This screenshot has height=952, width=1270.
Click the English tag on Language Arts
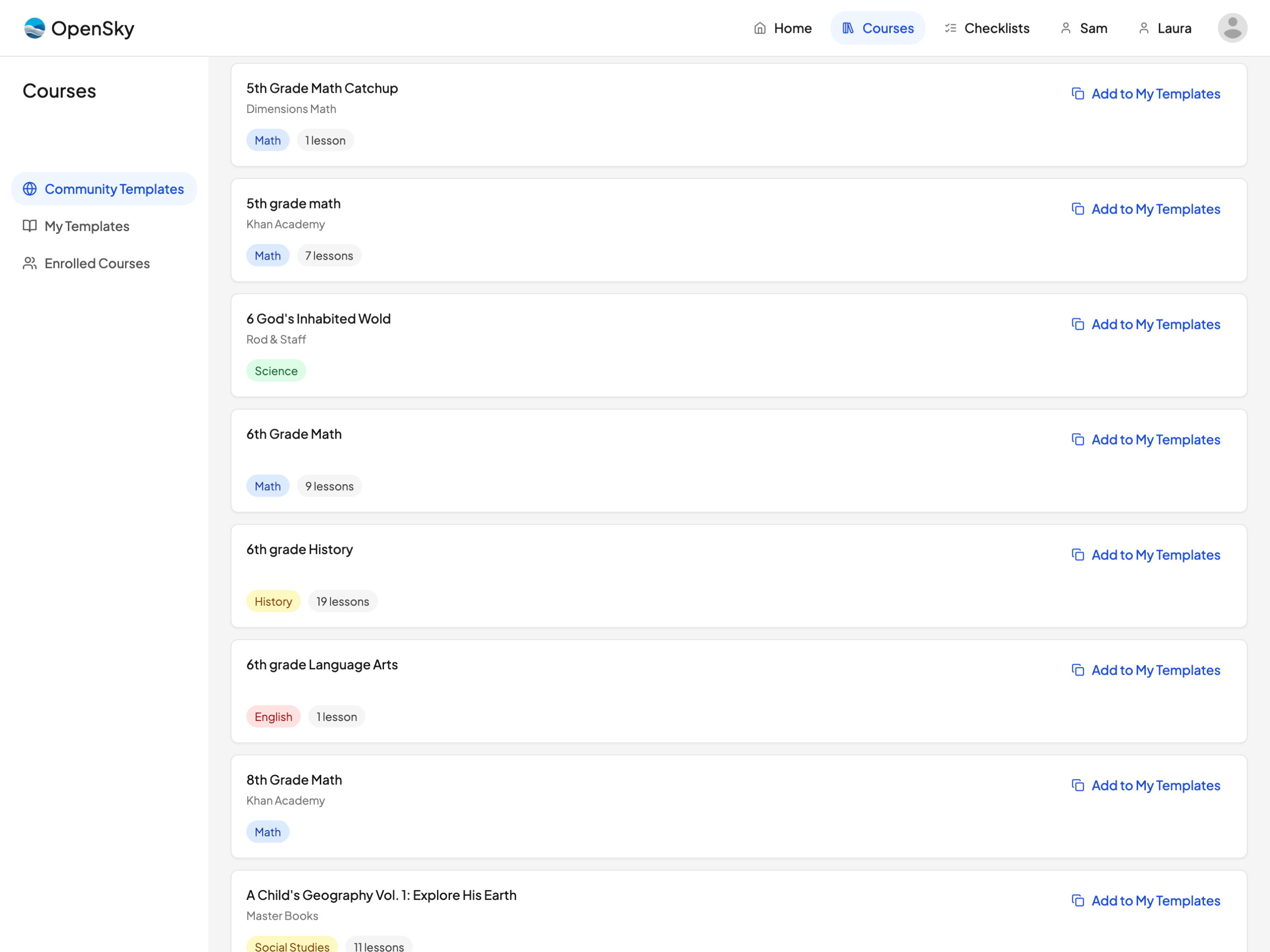click(x=273, y=717)
